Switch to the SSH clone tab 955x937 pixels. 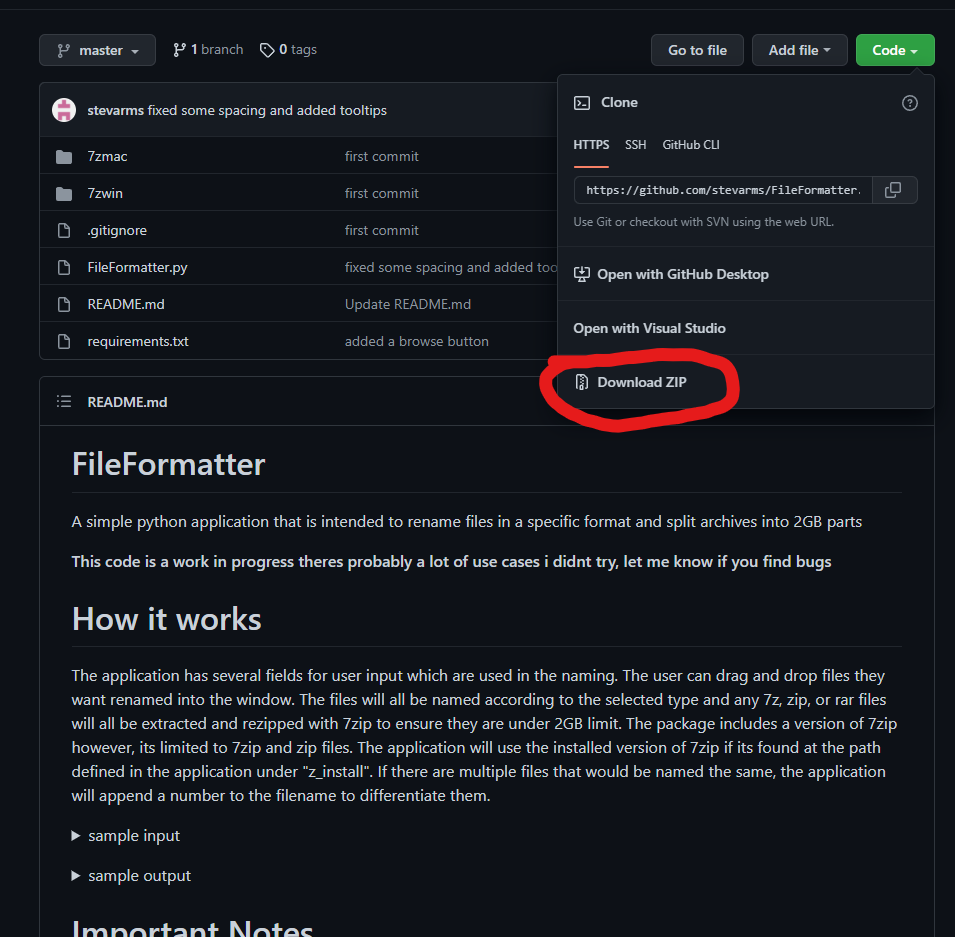coord(636,144)
